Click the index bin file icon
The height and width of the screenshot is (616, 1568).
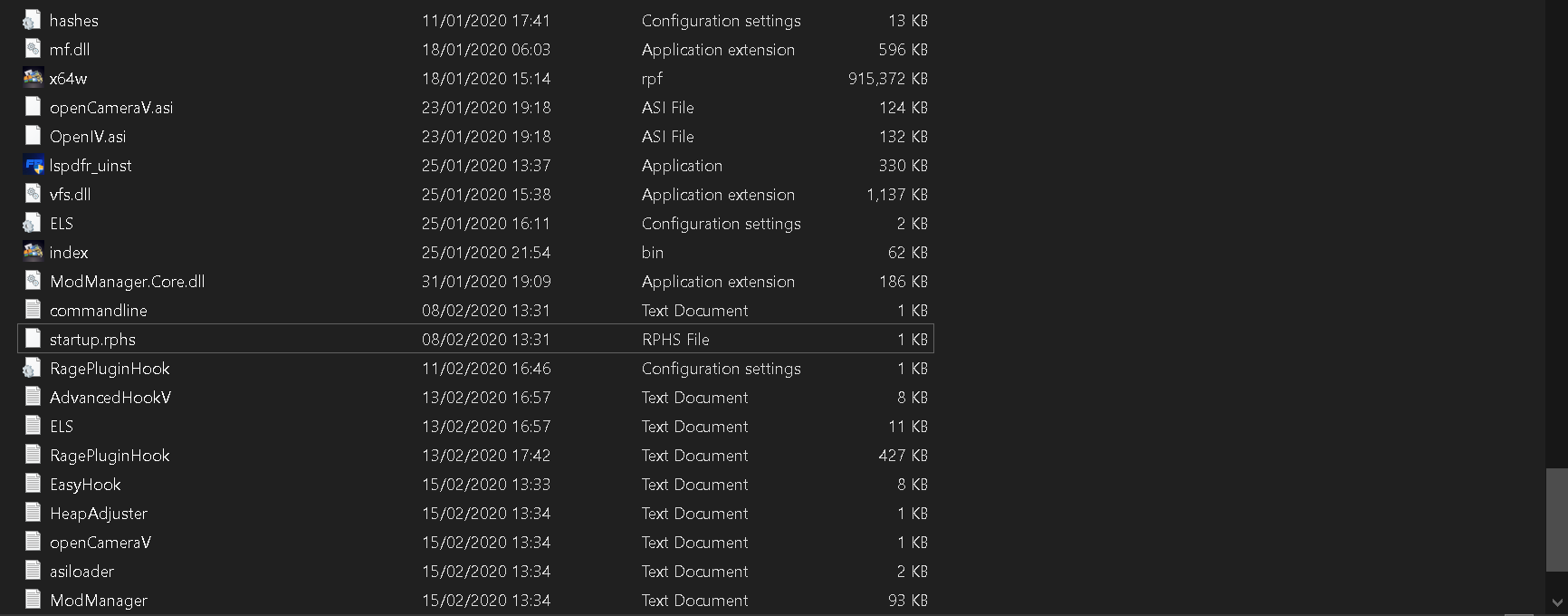pos(33,252)
